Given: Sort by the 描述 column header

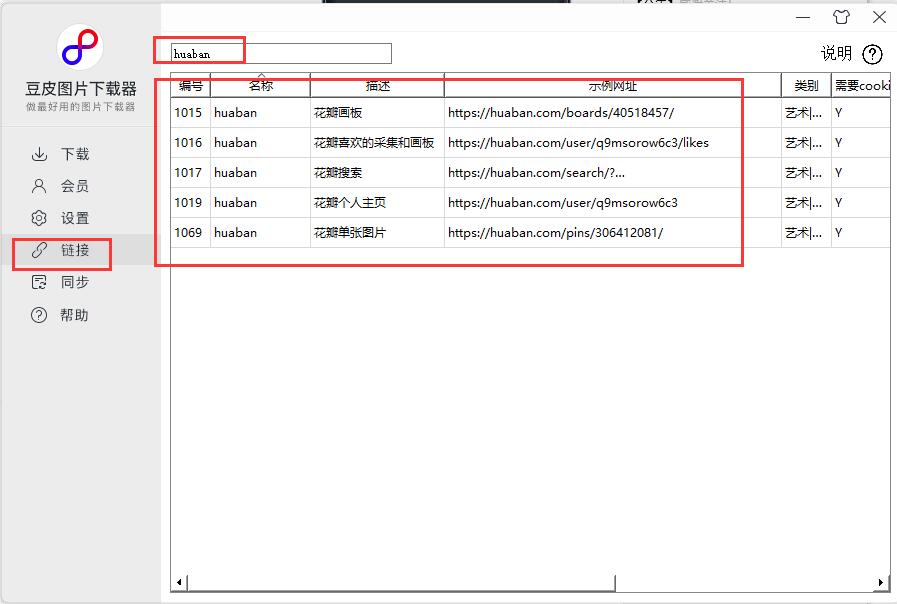Looking at the screenshot, I should (x=378, y=85).
